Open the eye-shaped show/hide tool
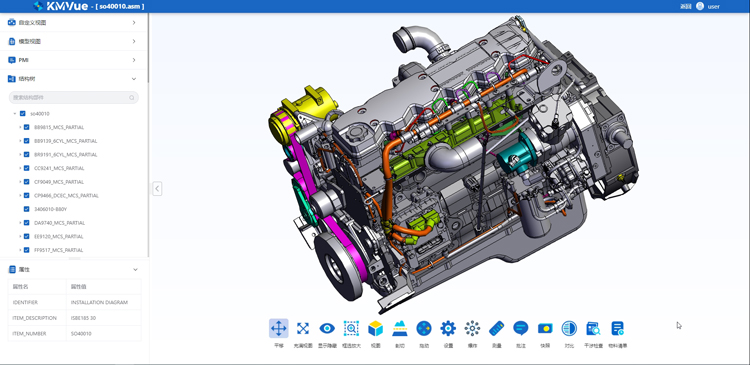This screenshot has height=365, width=750. [x=327, y=328]
